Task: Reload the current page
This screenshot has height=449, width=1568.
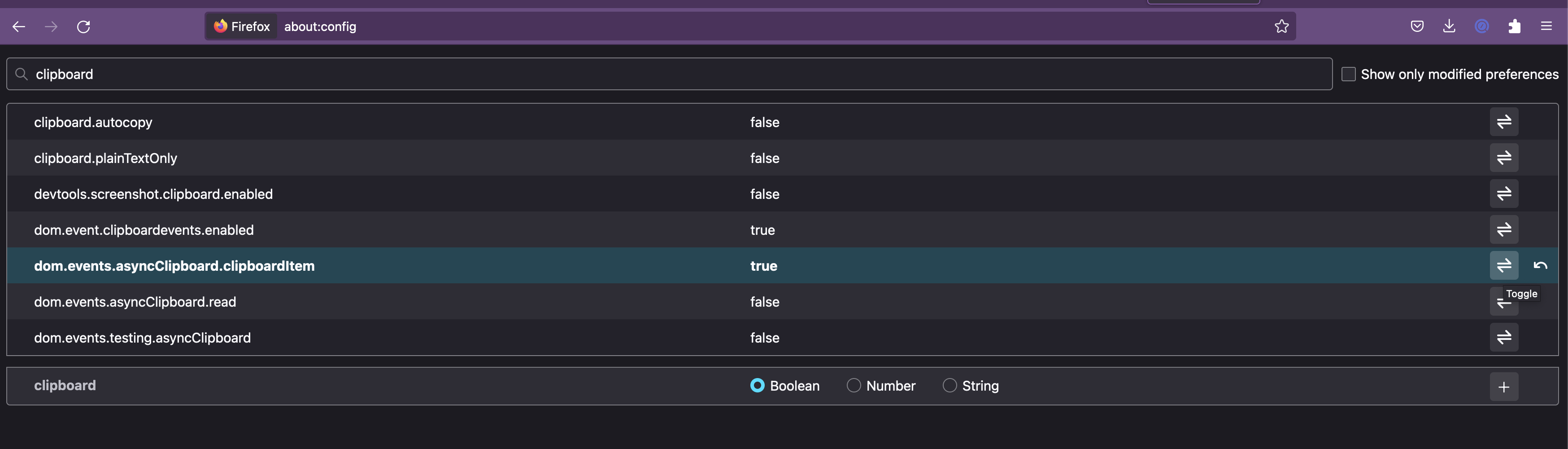Action: (x=83, y=26)
